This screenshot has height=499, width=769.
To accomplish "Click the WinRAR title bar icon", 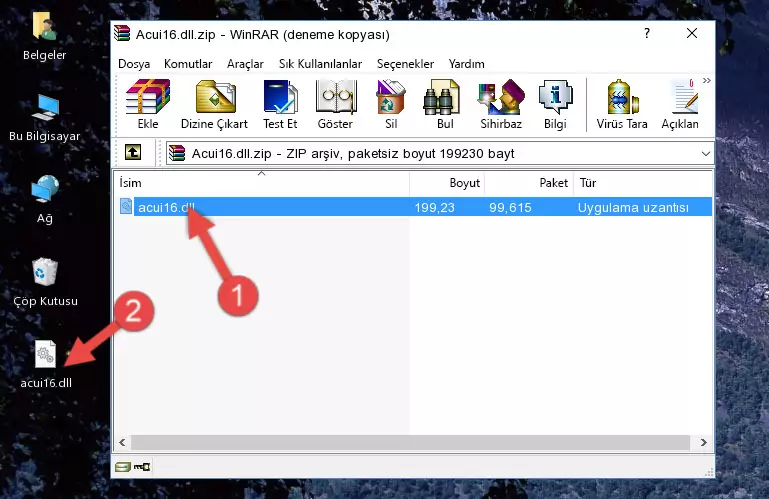I will pyautogui.click(x=122, y=34).
